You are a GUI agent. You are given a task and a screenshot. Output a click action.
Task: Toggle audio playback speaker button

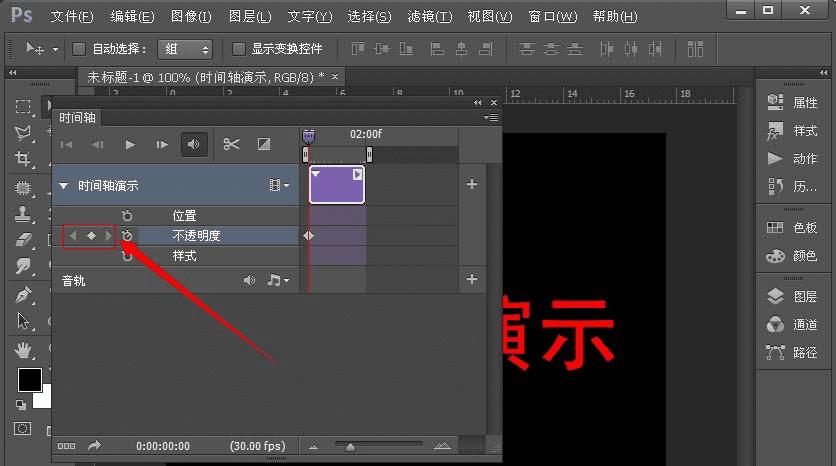pos(194,144)
